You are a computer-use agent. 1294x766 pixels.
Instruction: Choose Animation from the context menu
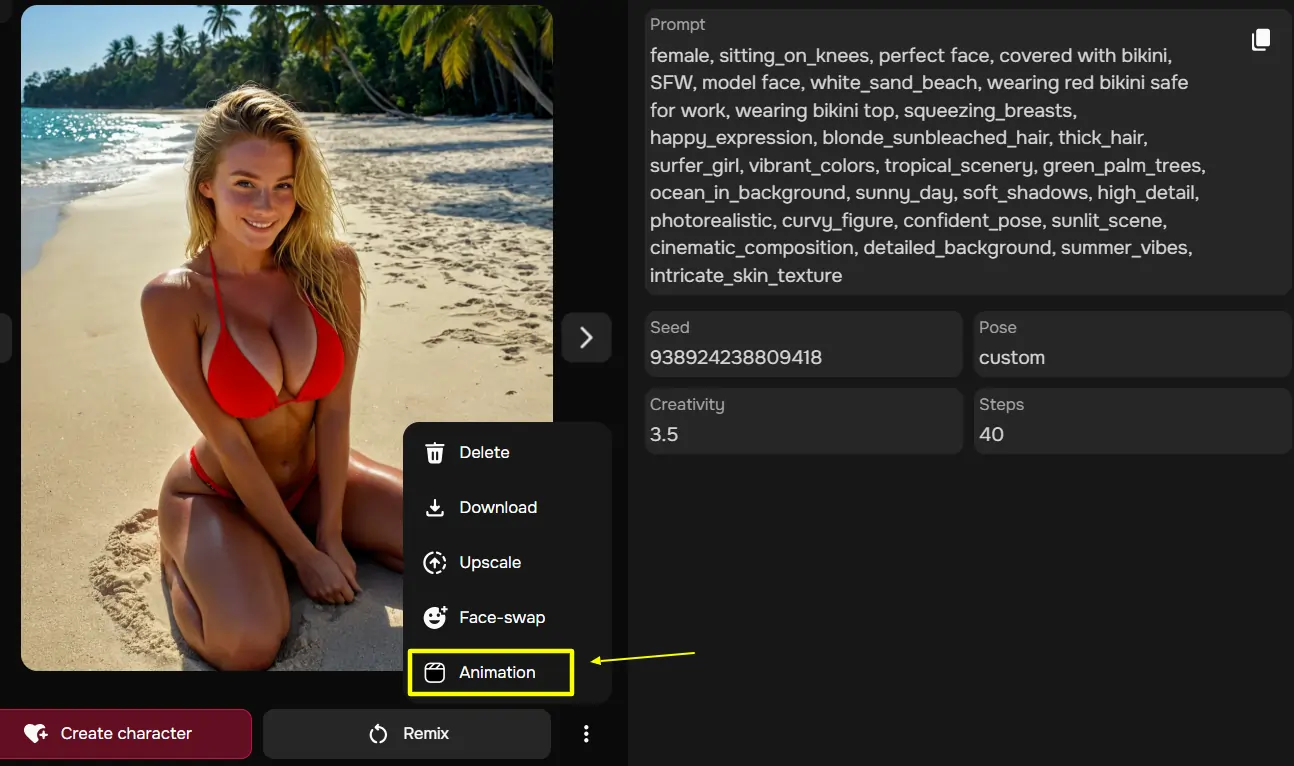tap(497, 673)
